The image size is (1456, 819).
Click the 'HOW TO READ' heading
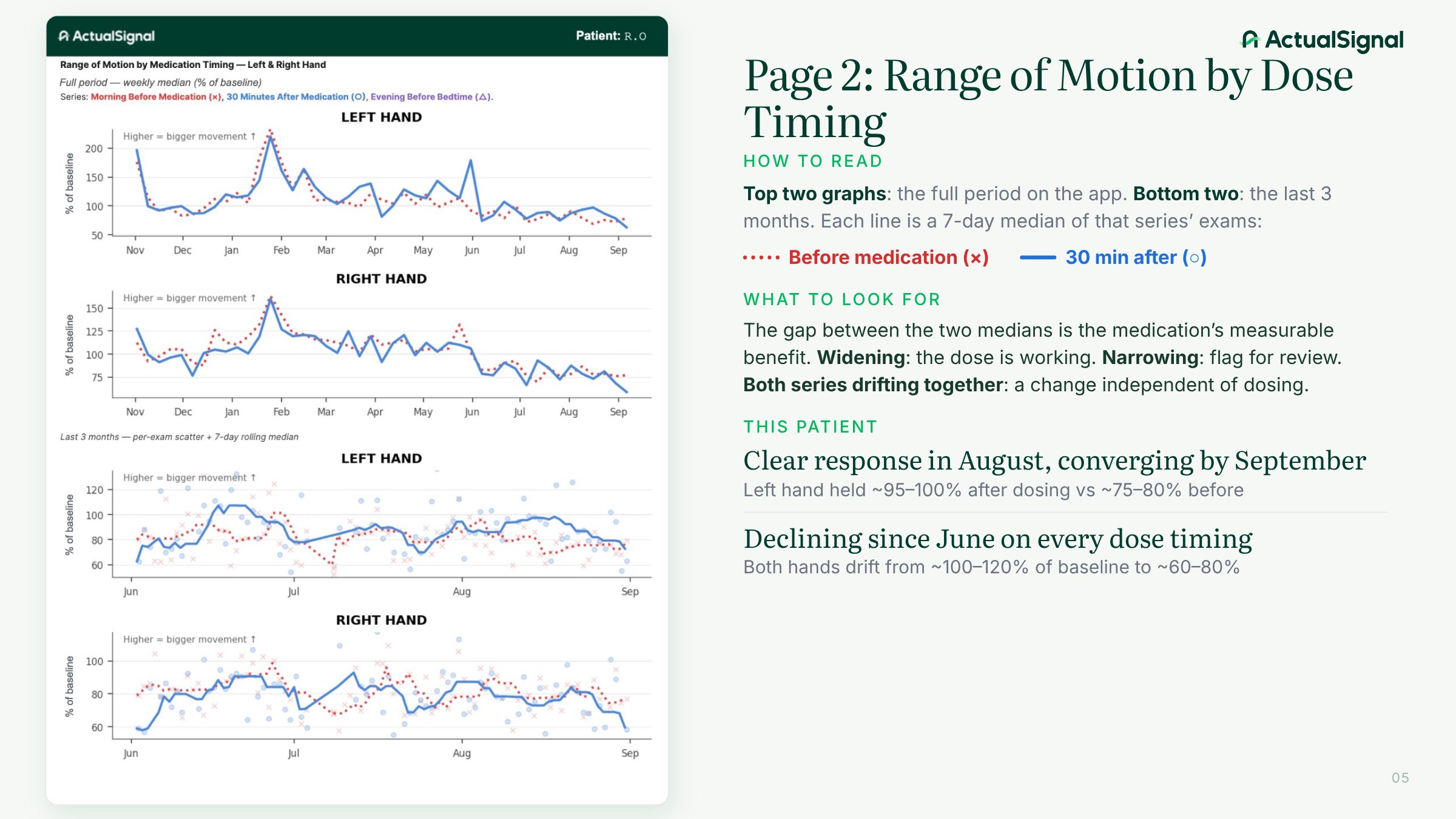click(x=813, y=161)
